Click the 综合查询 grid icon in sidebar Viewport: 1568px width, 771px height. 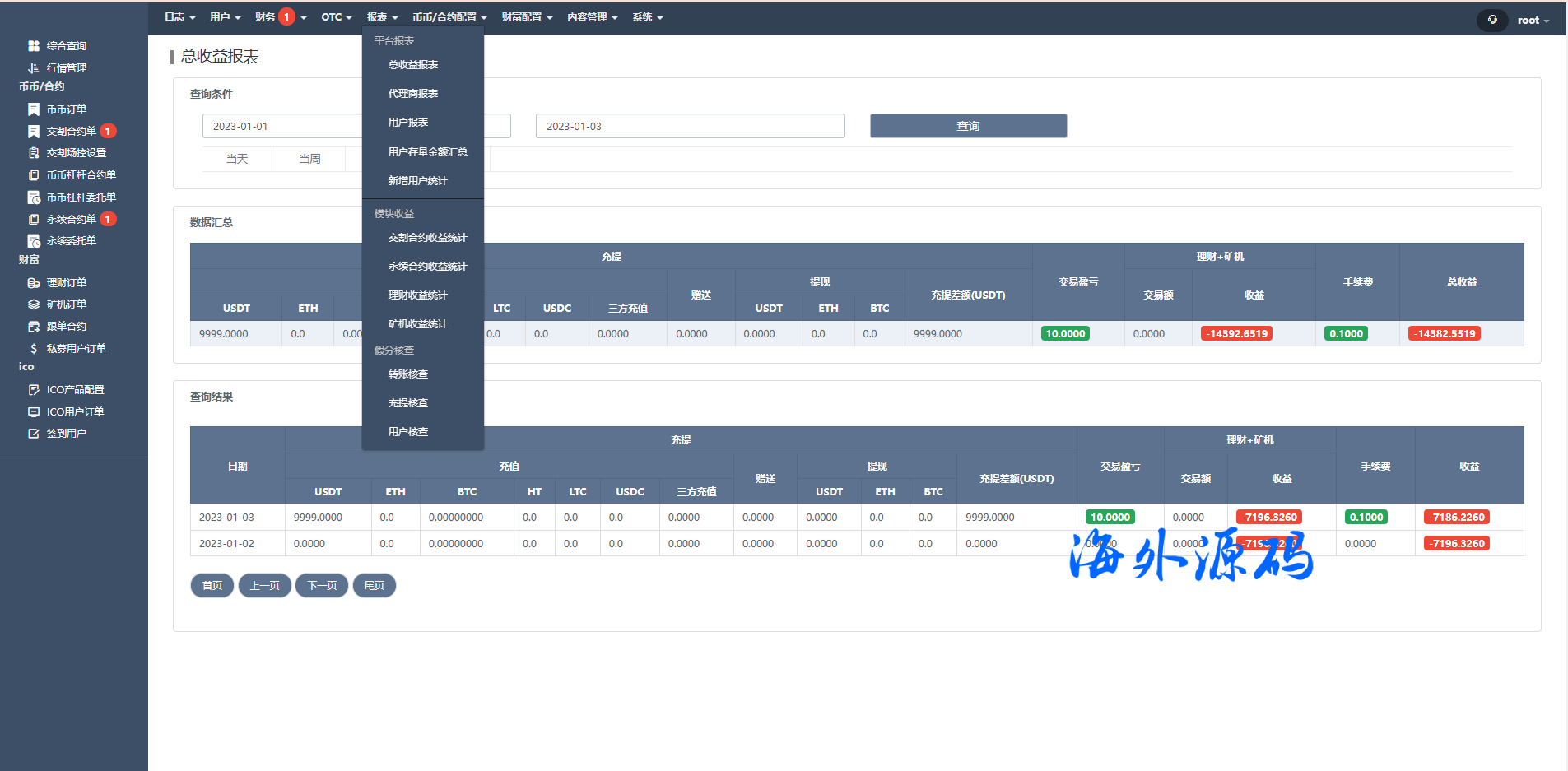point(34,46)
